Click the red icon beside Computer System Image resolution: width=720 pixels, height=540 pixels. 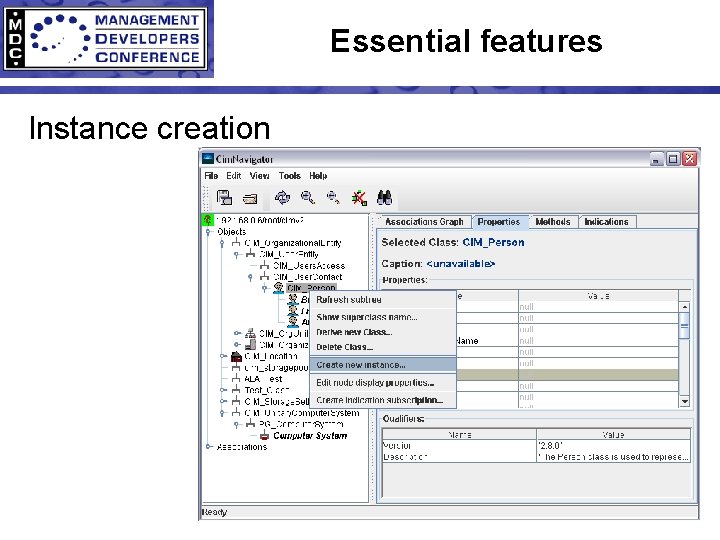(264, 435)
